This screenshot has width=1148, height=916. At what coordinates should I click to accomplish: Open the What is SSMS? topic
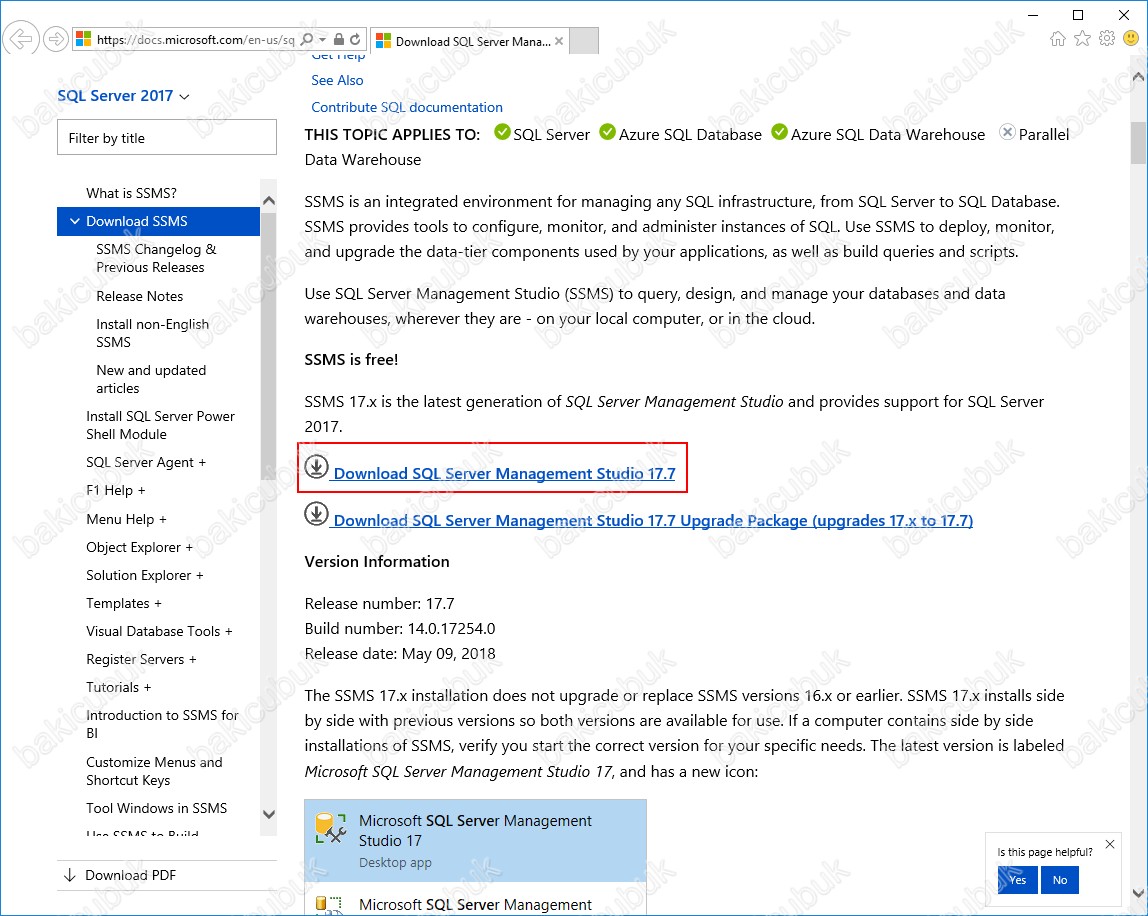(131, 193)
